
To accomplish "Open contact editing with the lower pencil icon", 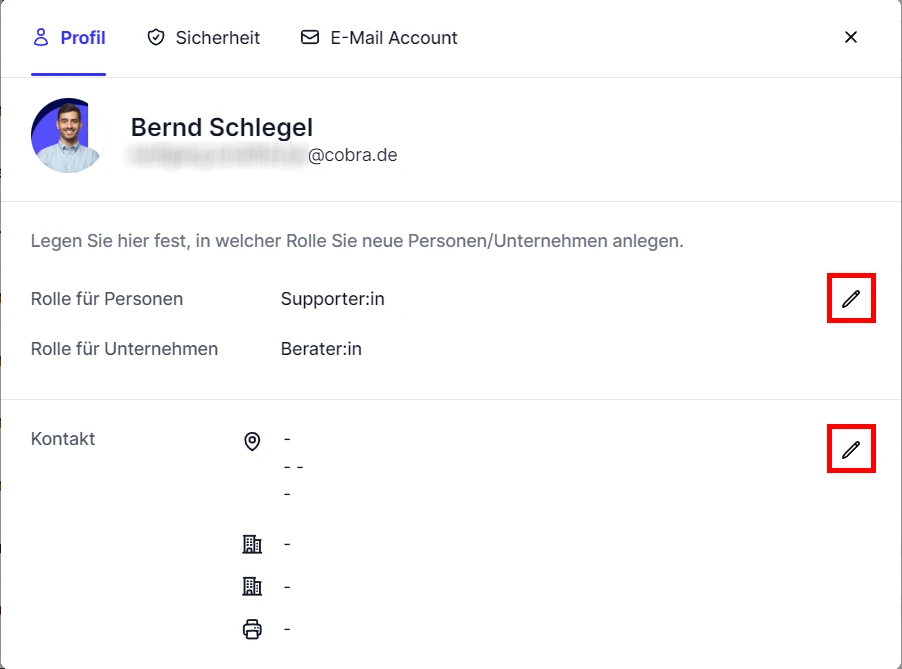I will click(x=850, y=449).
